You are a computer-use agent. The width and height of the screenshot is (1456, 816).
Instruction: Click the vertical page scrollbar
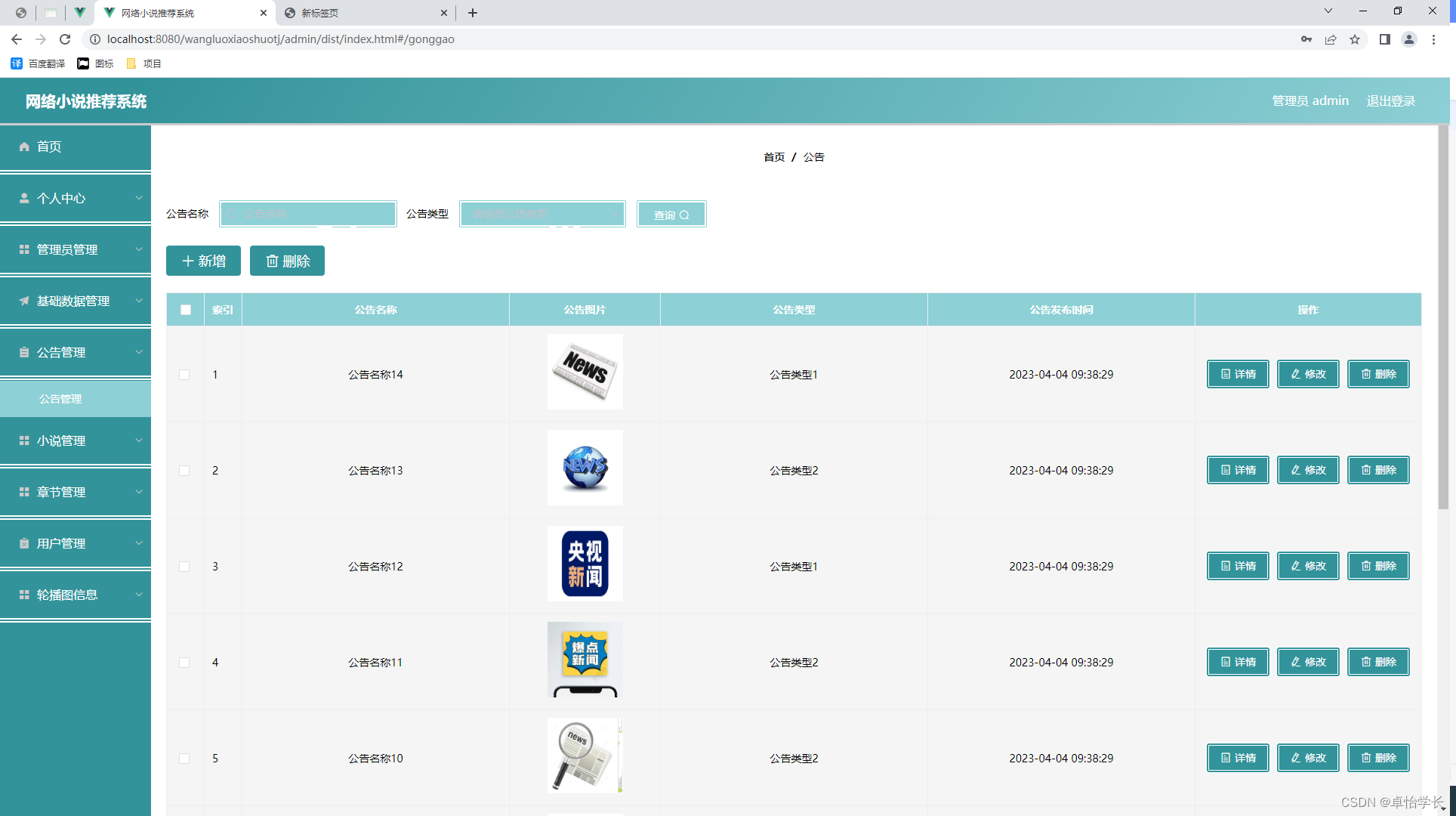point(1443,317)
